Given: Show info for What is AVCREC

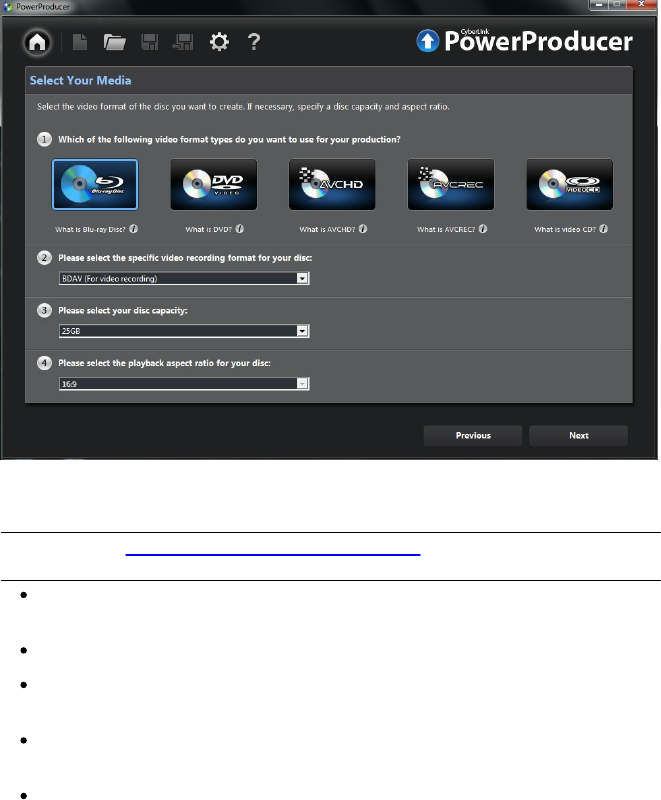Looking at the screenshot, I should tap(483, 229).
